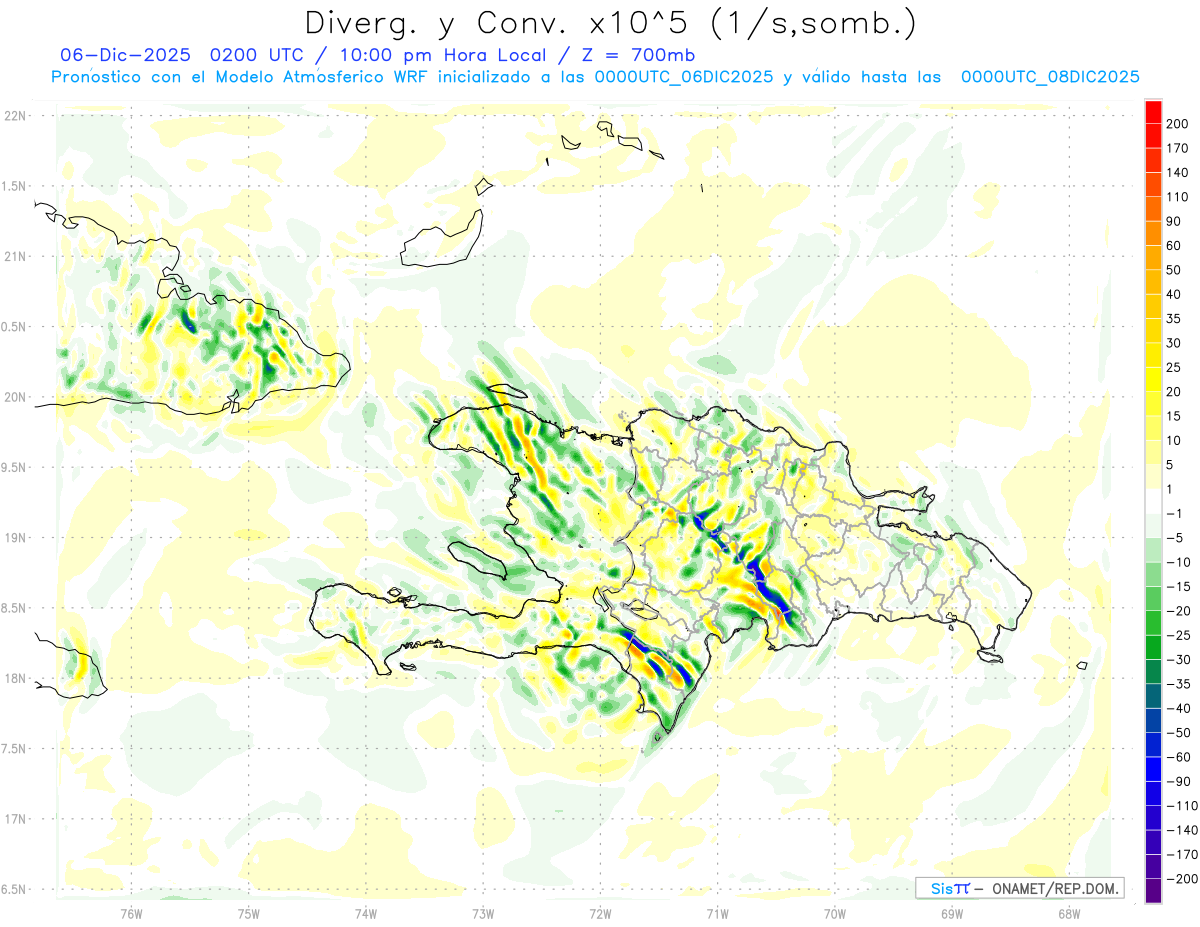Select the green swatch between -20 and -25
Viewport: 1200px width, 927px height.
point(1153,623)
